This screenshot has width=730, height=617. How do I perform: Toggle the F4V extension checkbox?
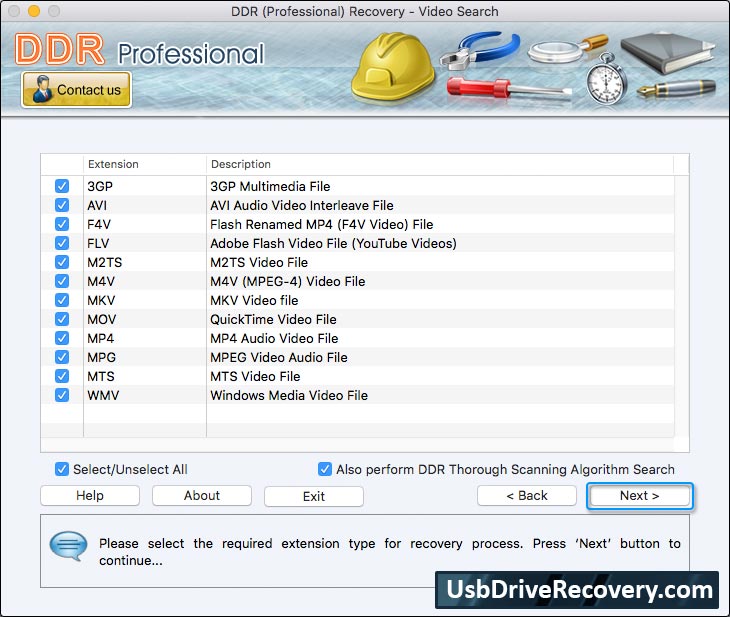click(62, 224)
